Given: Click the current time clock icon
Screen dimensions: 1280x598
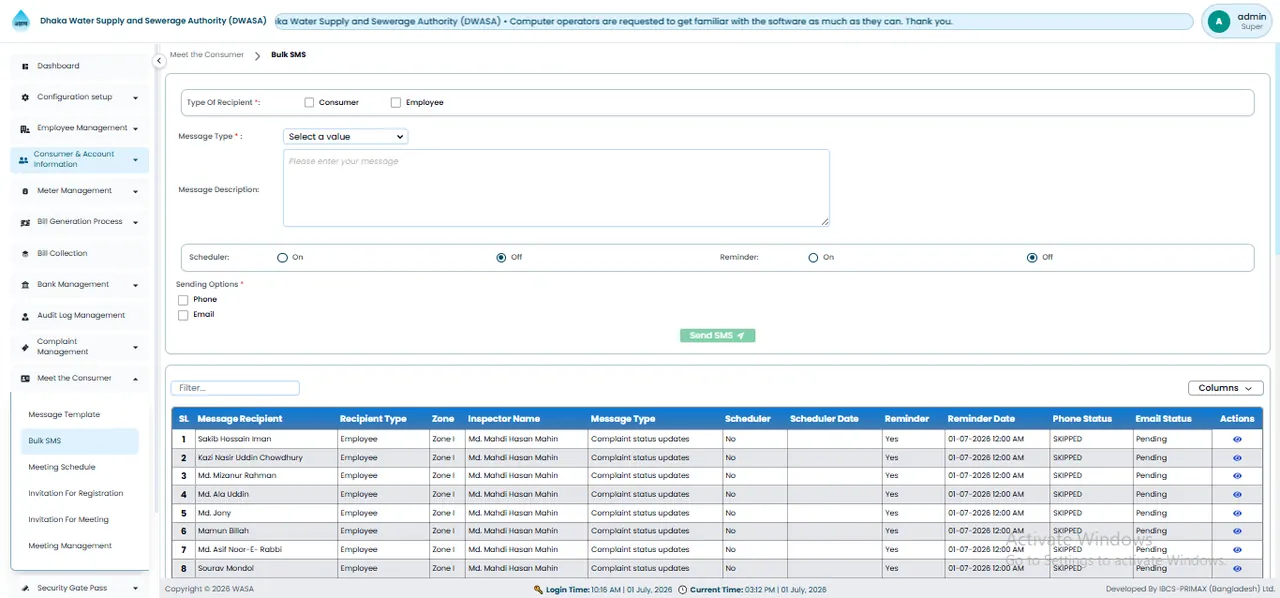Looking at the screenshot, I should coord(683,590).
